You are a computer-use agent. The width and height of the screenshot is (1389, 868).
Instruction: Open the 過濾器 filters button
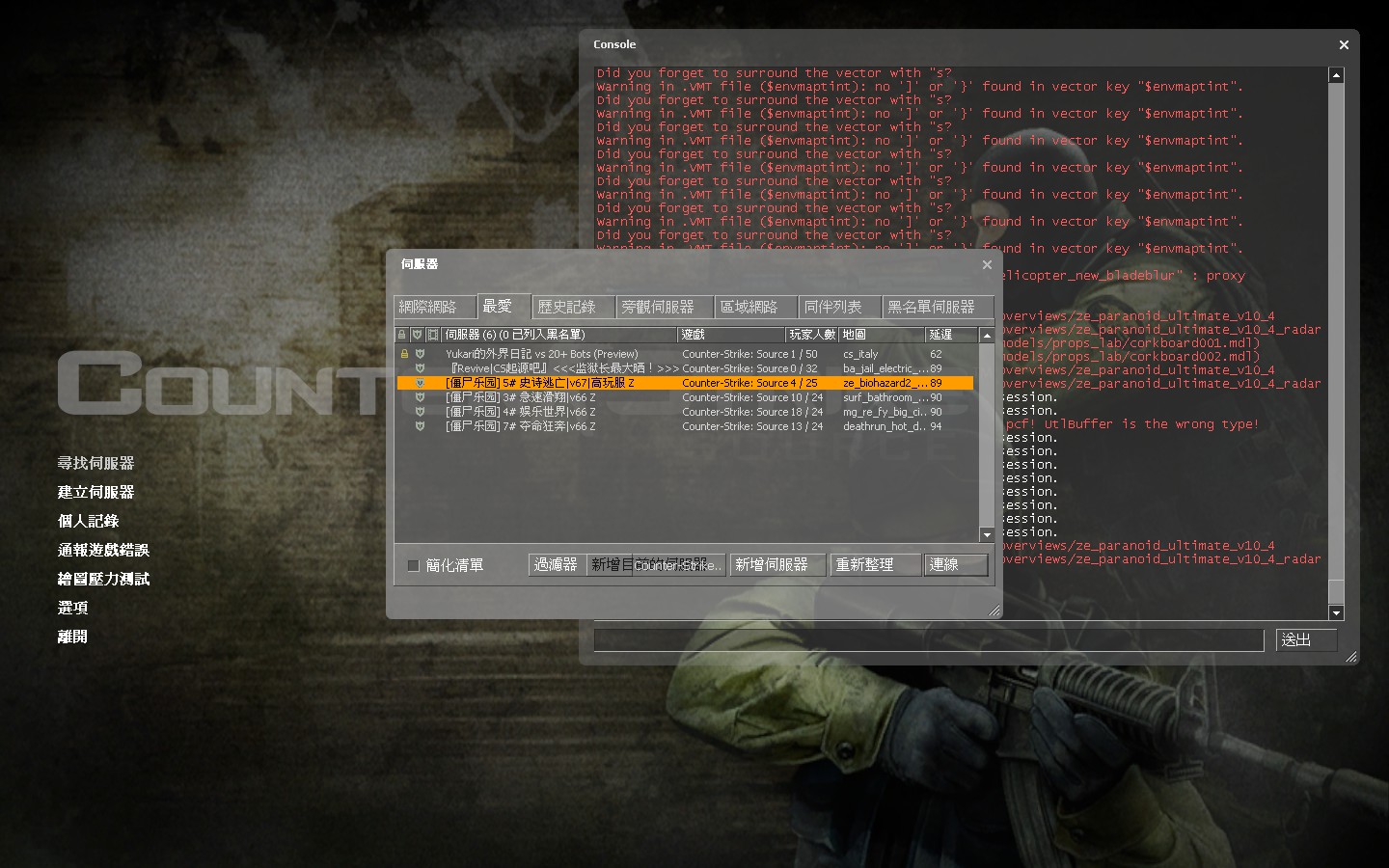coord(557,564)
